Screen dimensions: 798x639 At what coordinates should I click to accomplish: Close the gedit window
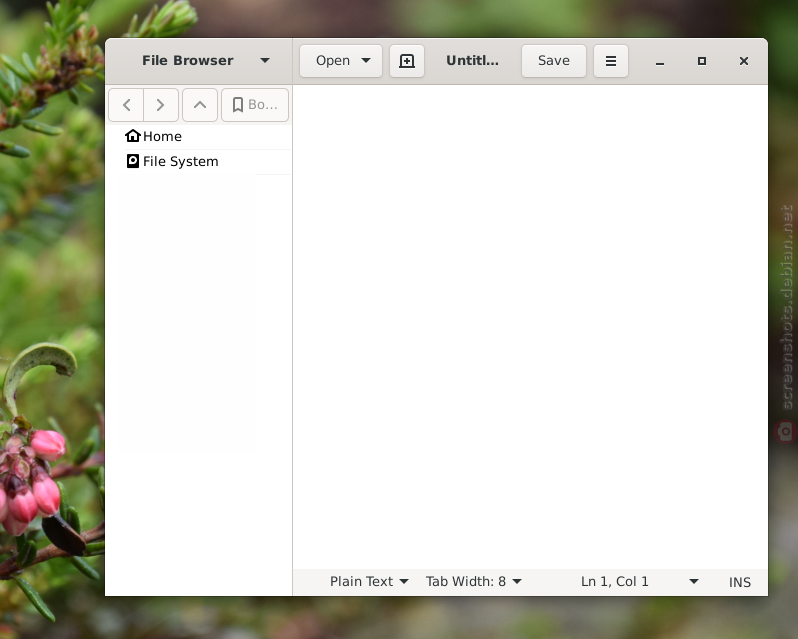tap(744, 61)
